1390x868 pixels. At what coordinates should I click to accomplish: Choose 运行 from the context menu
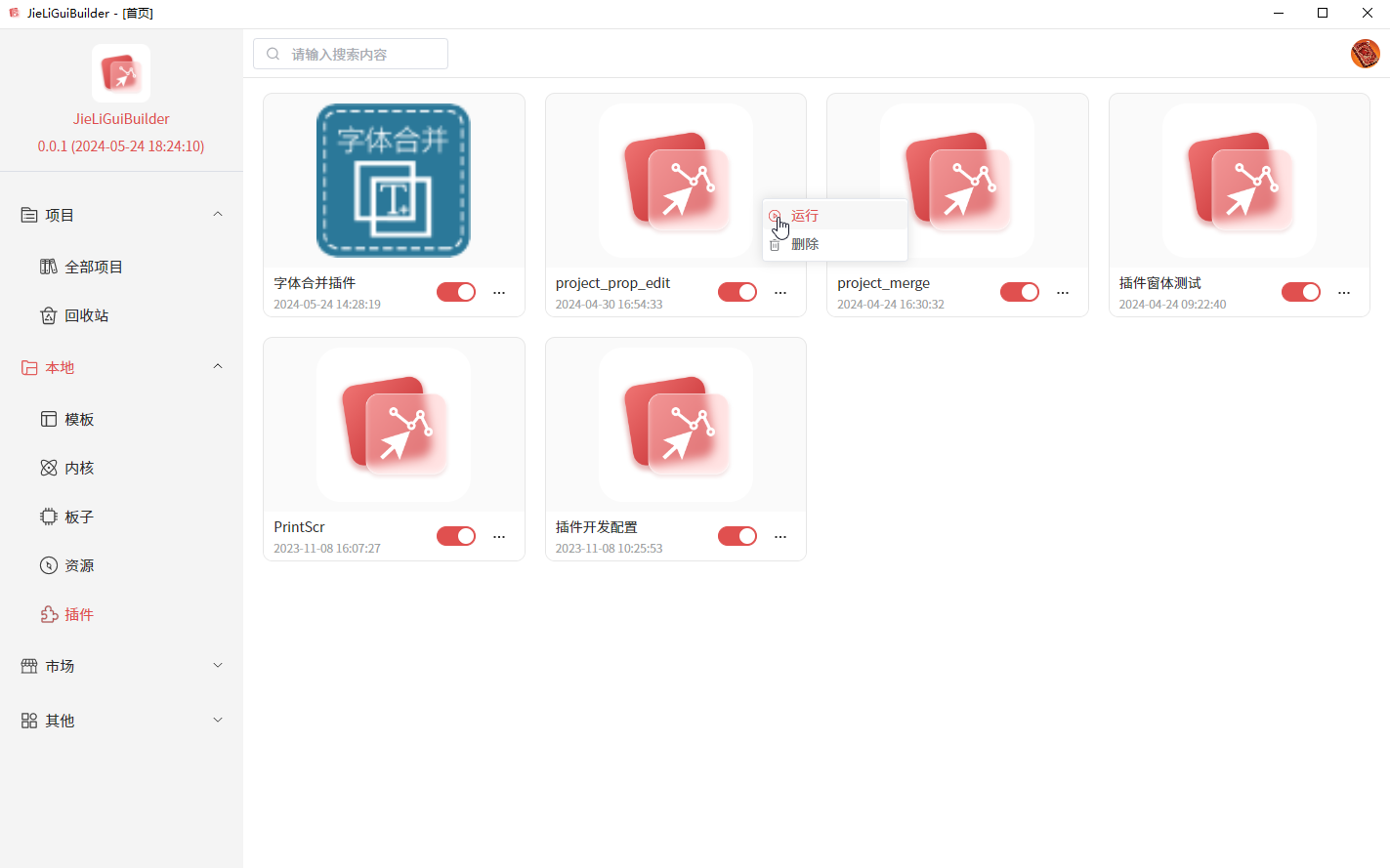[835, 216]
